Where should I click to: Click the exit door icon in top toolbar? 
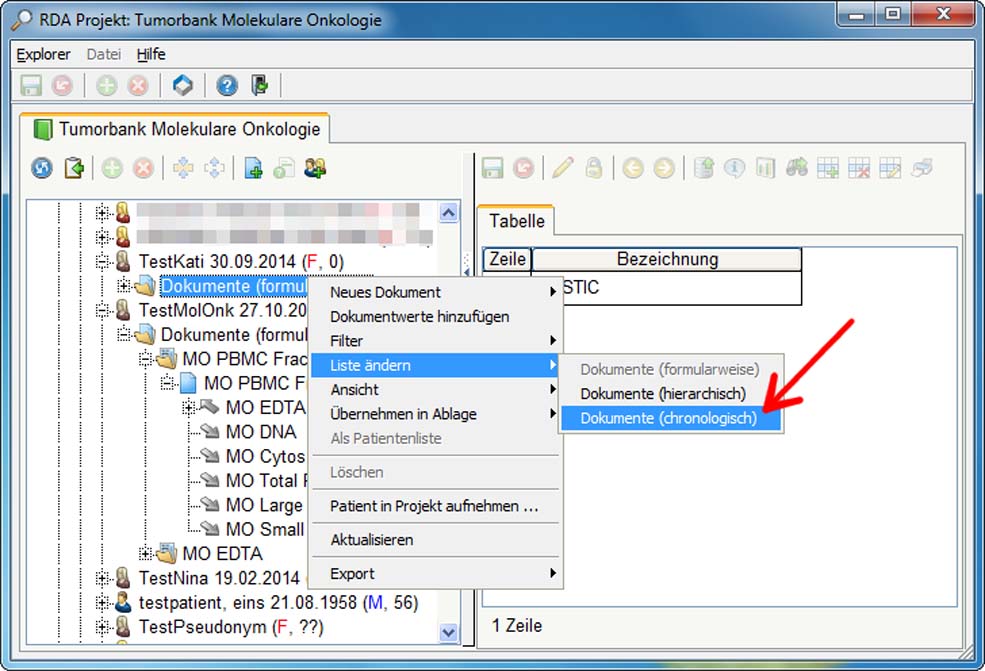(x=260, y=86)
